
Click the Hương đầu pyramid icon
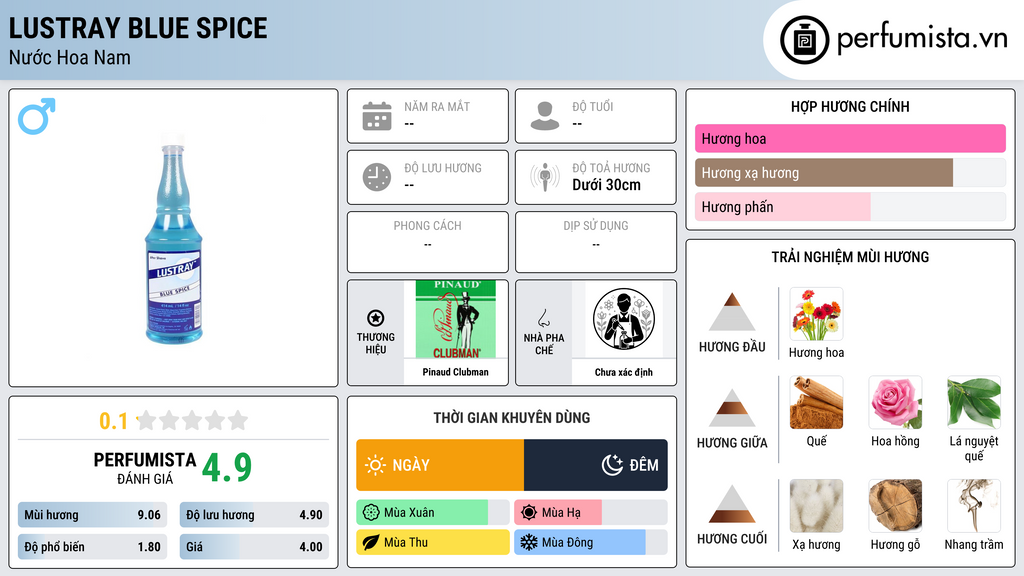pos(732,312)
